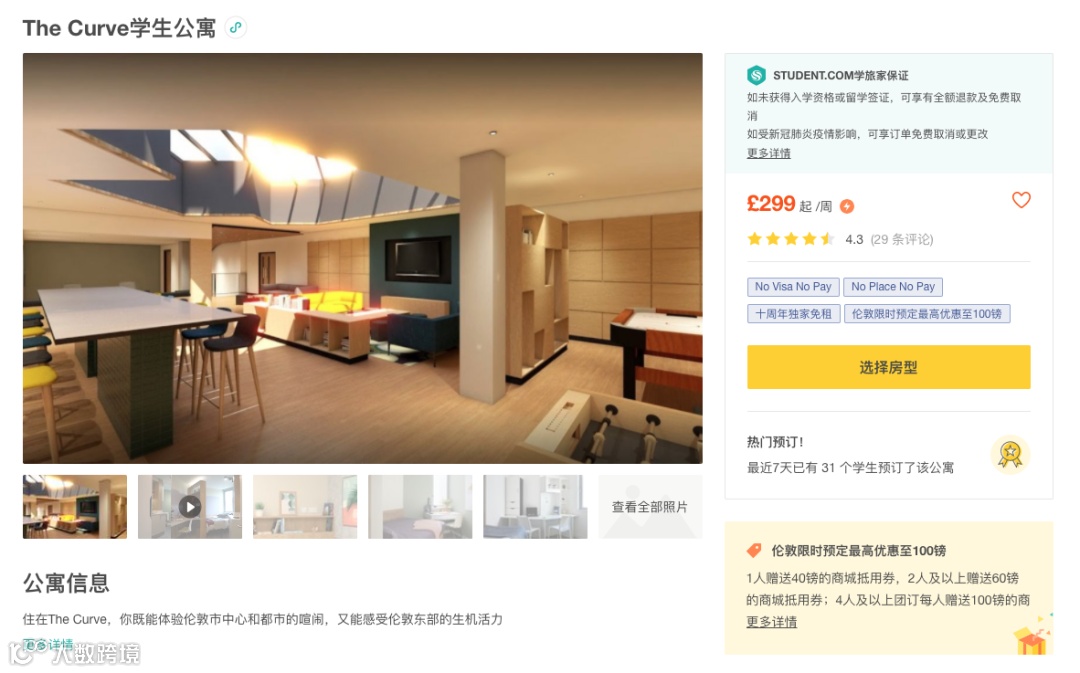Click the 伦敦限时预定最高优惠至100镑 tag

[x=926, y=314]
